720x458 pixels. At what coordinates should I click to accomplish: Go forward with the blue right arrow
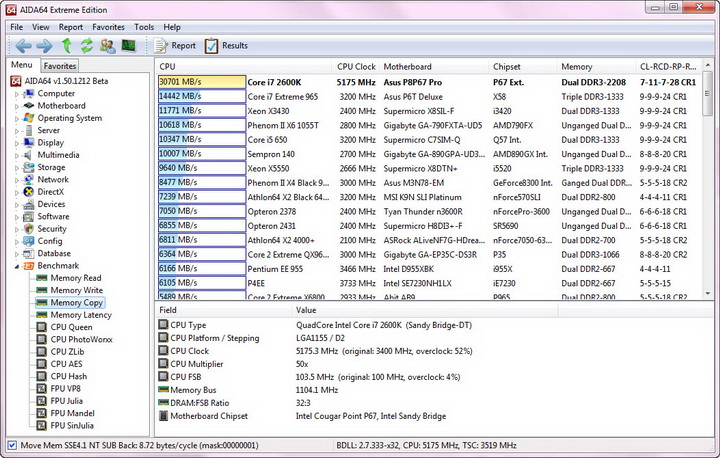tap(44, 45)
